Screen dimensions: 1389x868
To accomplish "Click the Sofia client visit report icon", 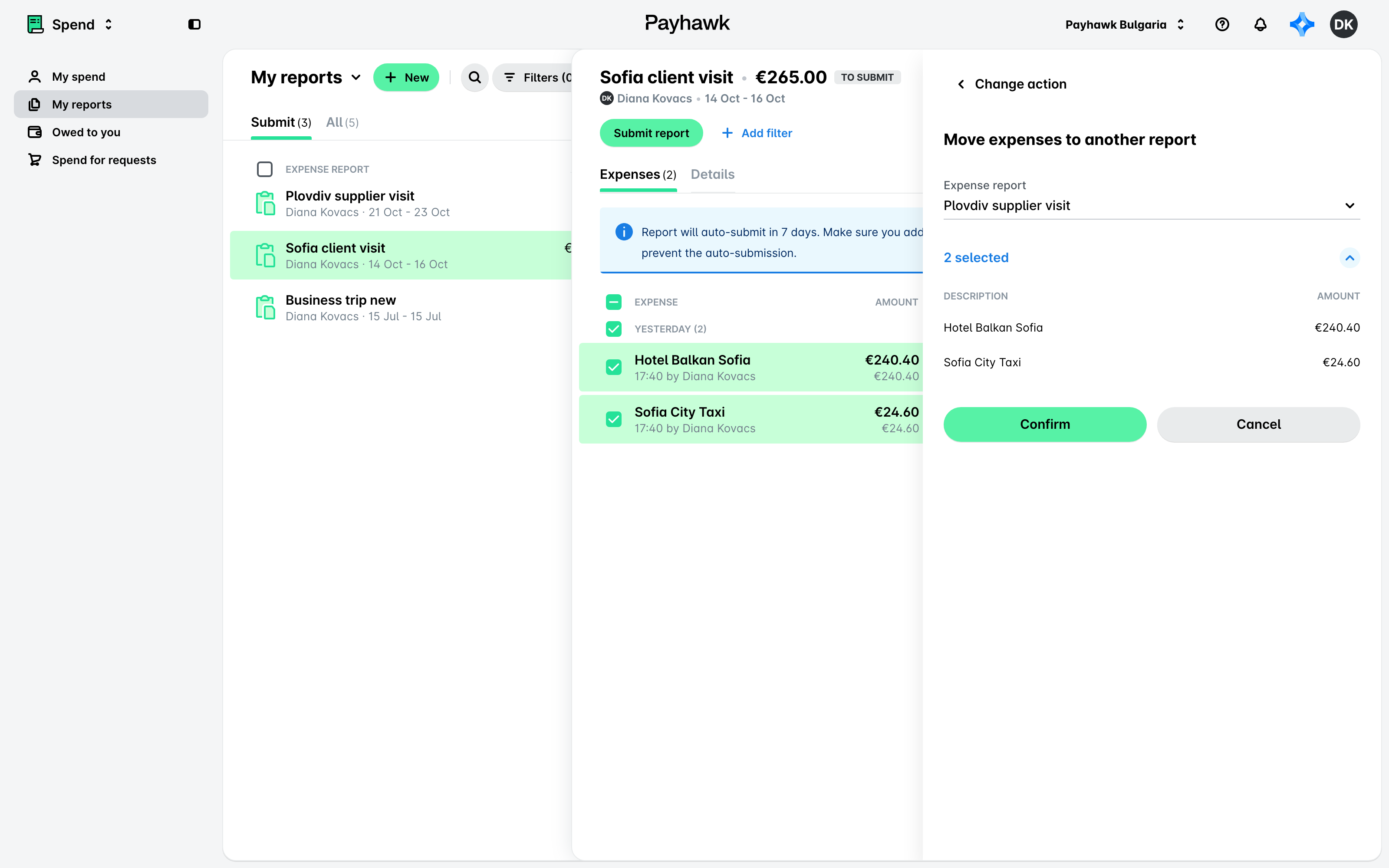I will (265, 256).
